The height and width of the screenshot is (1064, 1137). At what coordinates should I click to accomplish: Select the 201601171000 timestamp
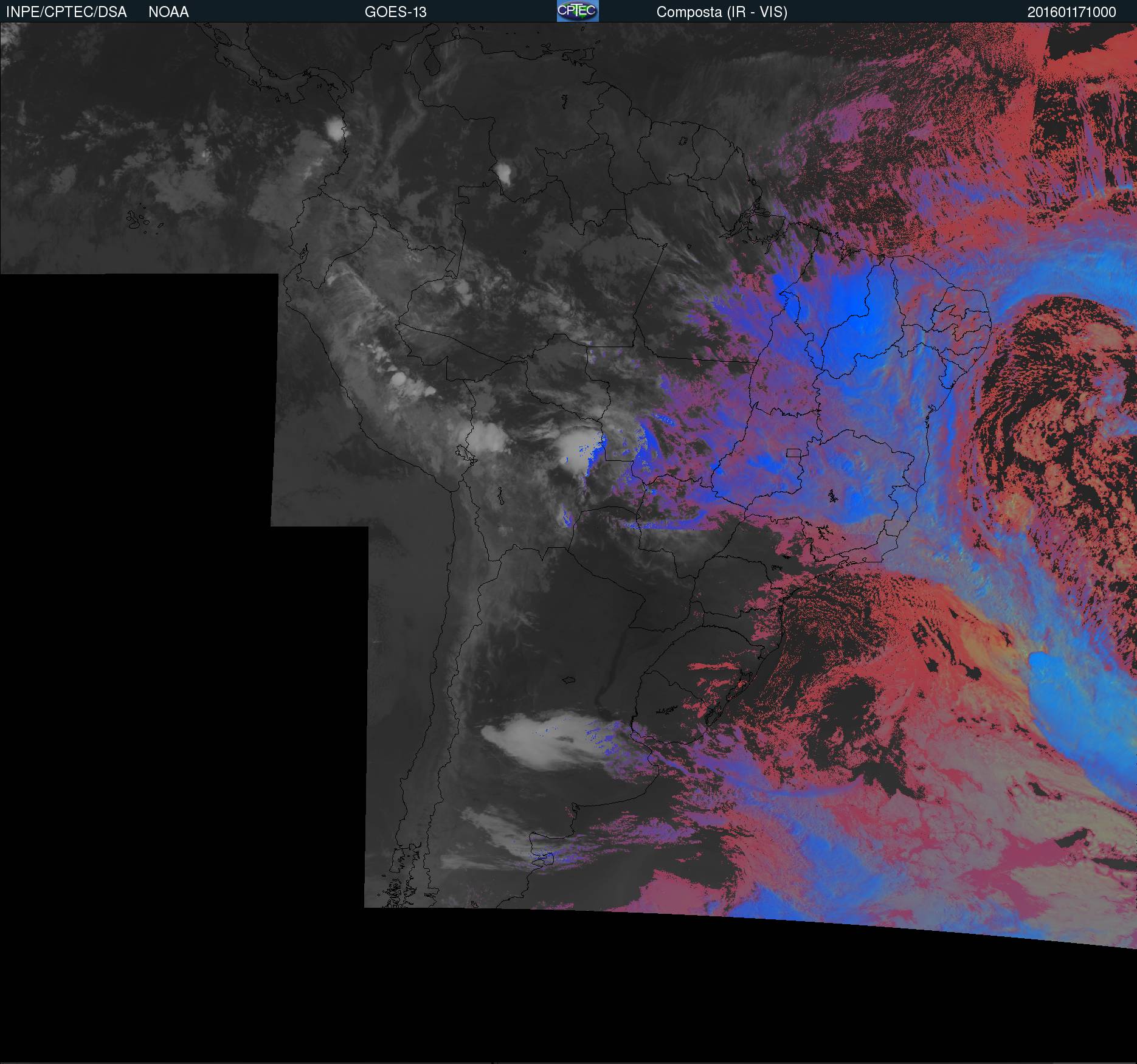tap(1072, 12)
